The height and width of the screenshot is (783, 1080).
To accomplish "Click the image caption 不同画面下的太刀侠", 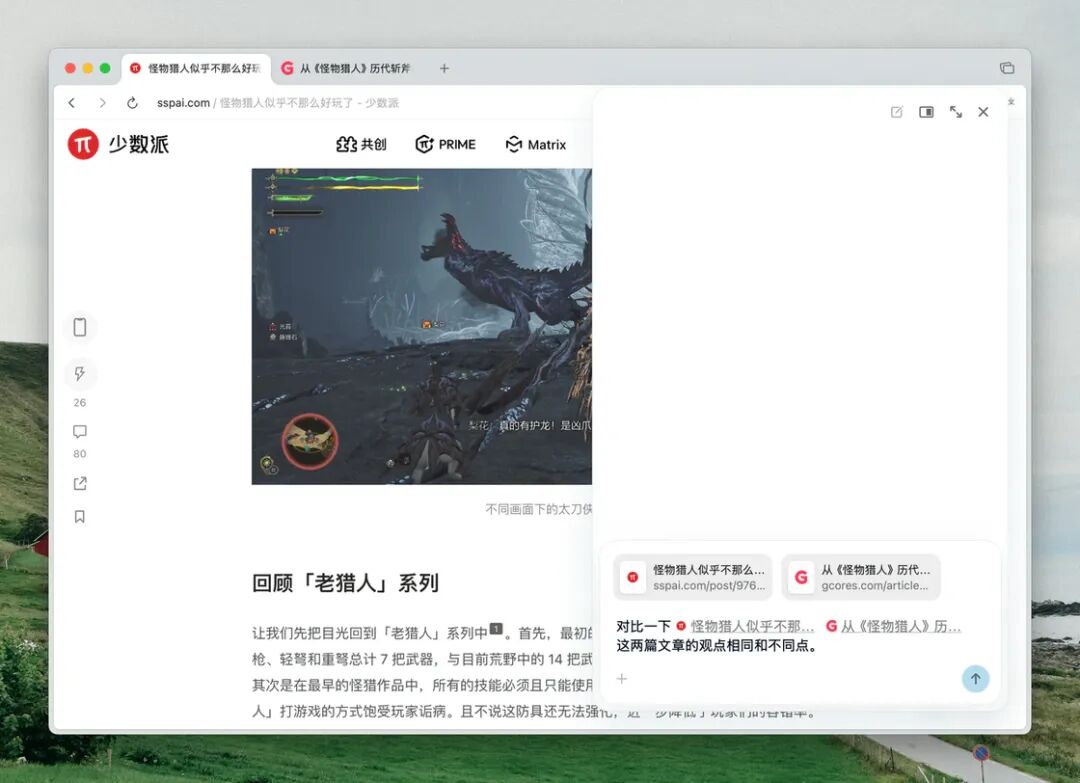I will pyautogui.click(x=539, y=509).
